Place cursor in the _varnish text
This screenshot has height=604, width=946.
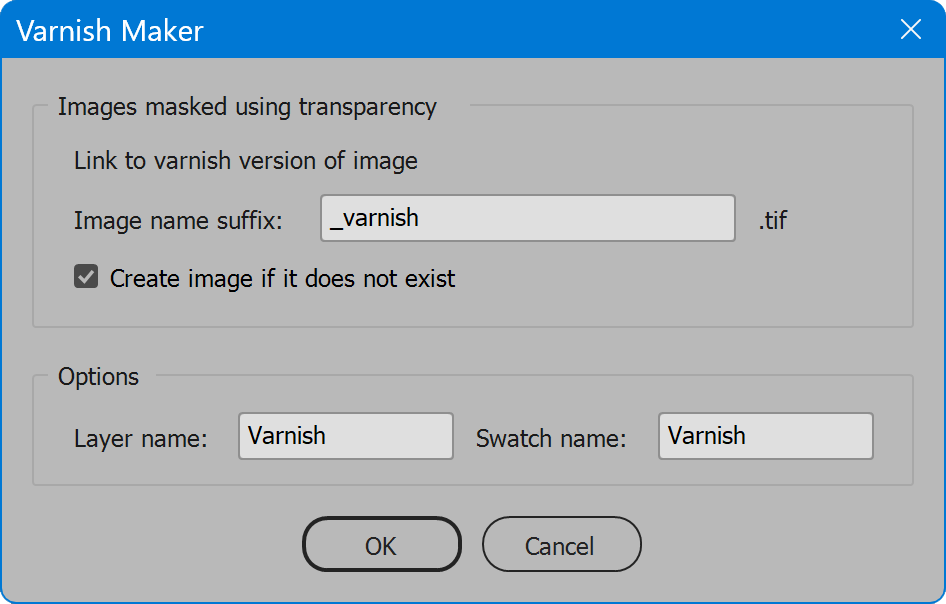point(374,218)
